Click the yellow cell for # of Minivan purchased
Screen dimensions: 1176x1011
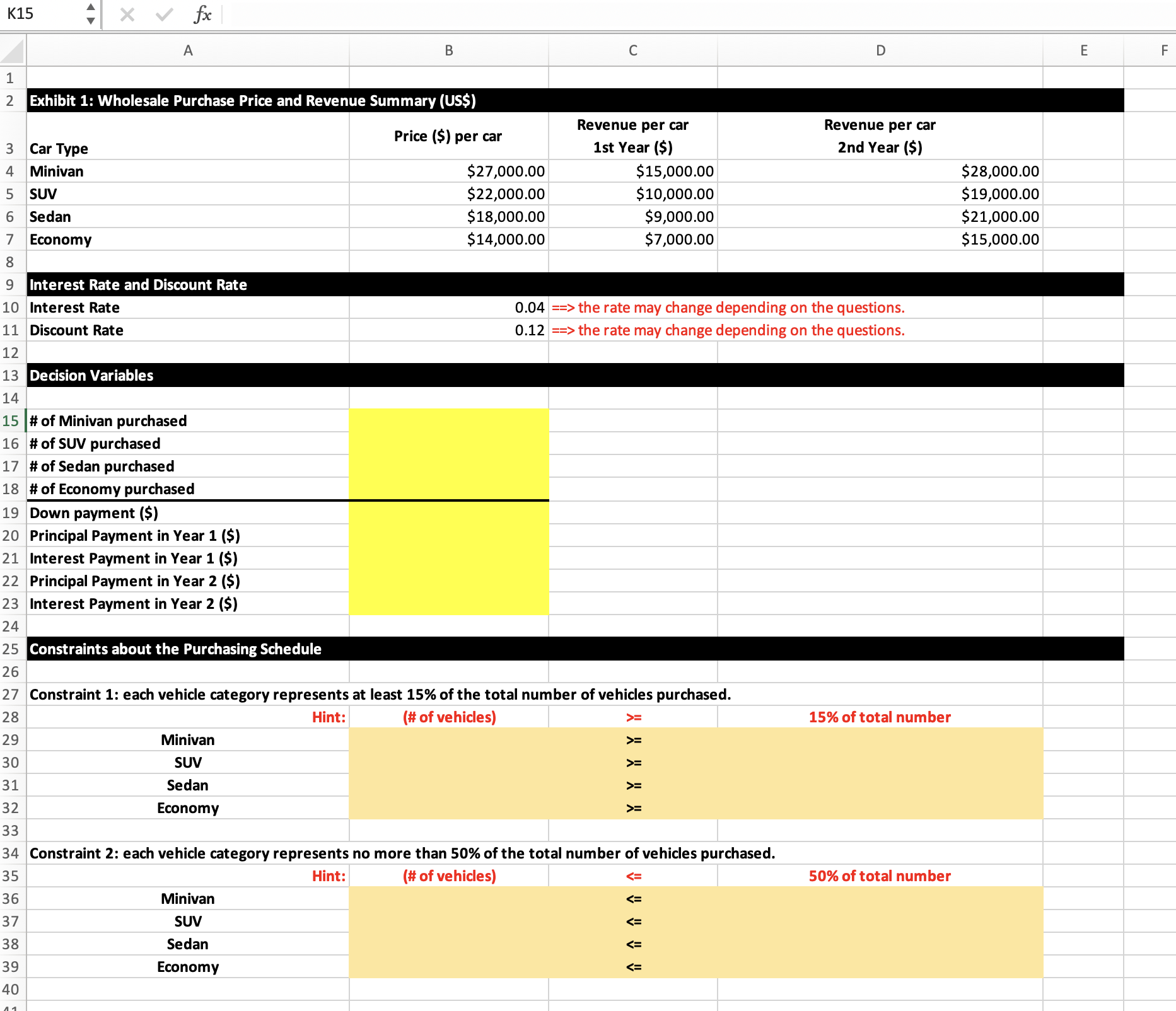(448, 420)
